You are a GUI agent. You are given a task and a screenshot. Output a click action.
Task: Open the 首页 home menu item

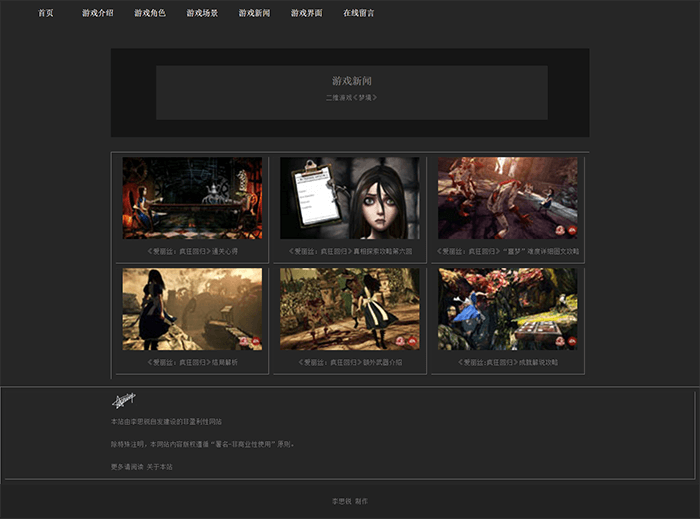46,14
